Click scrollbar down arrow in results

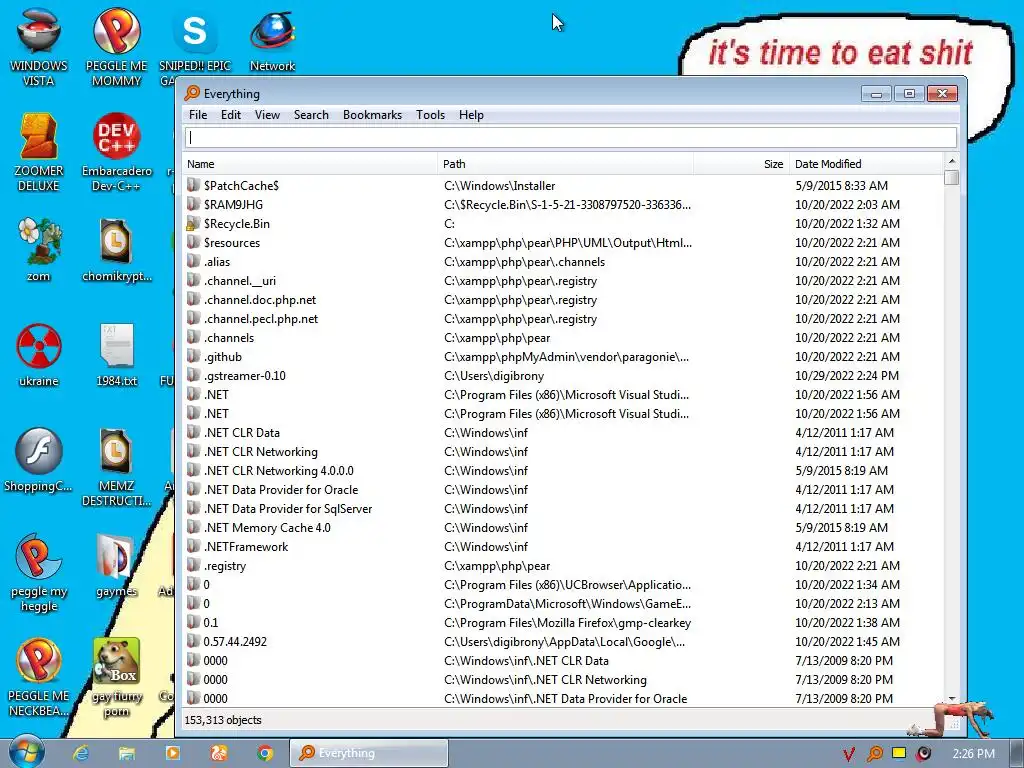click(952, 698)
